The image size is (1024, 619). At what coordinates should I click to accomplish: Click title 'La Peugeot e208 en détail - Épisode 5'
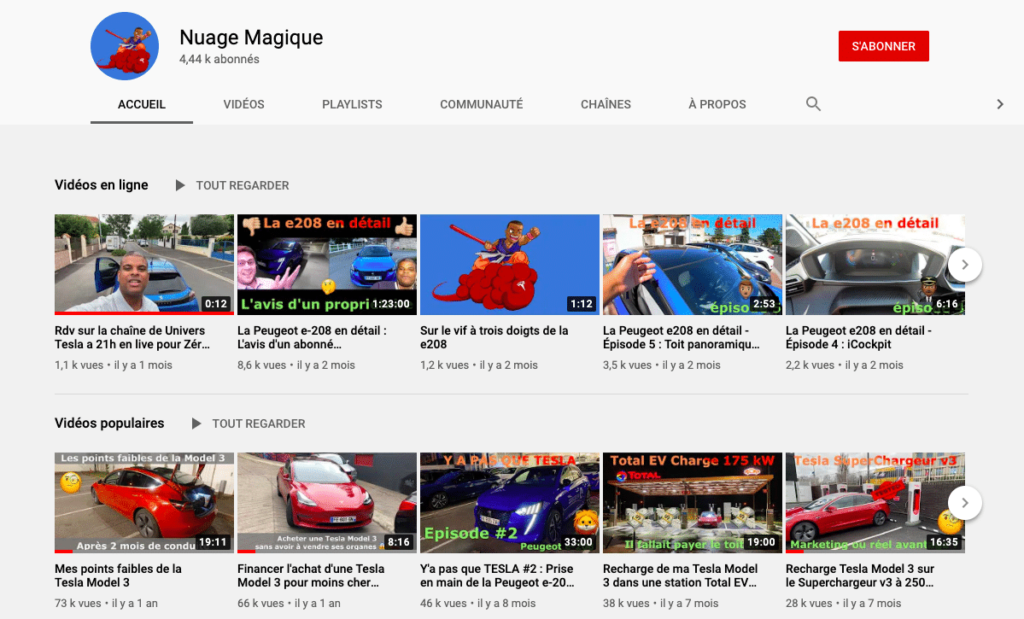point(681,338)
